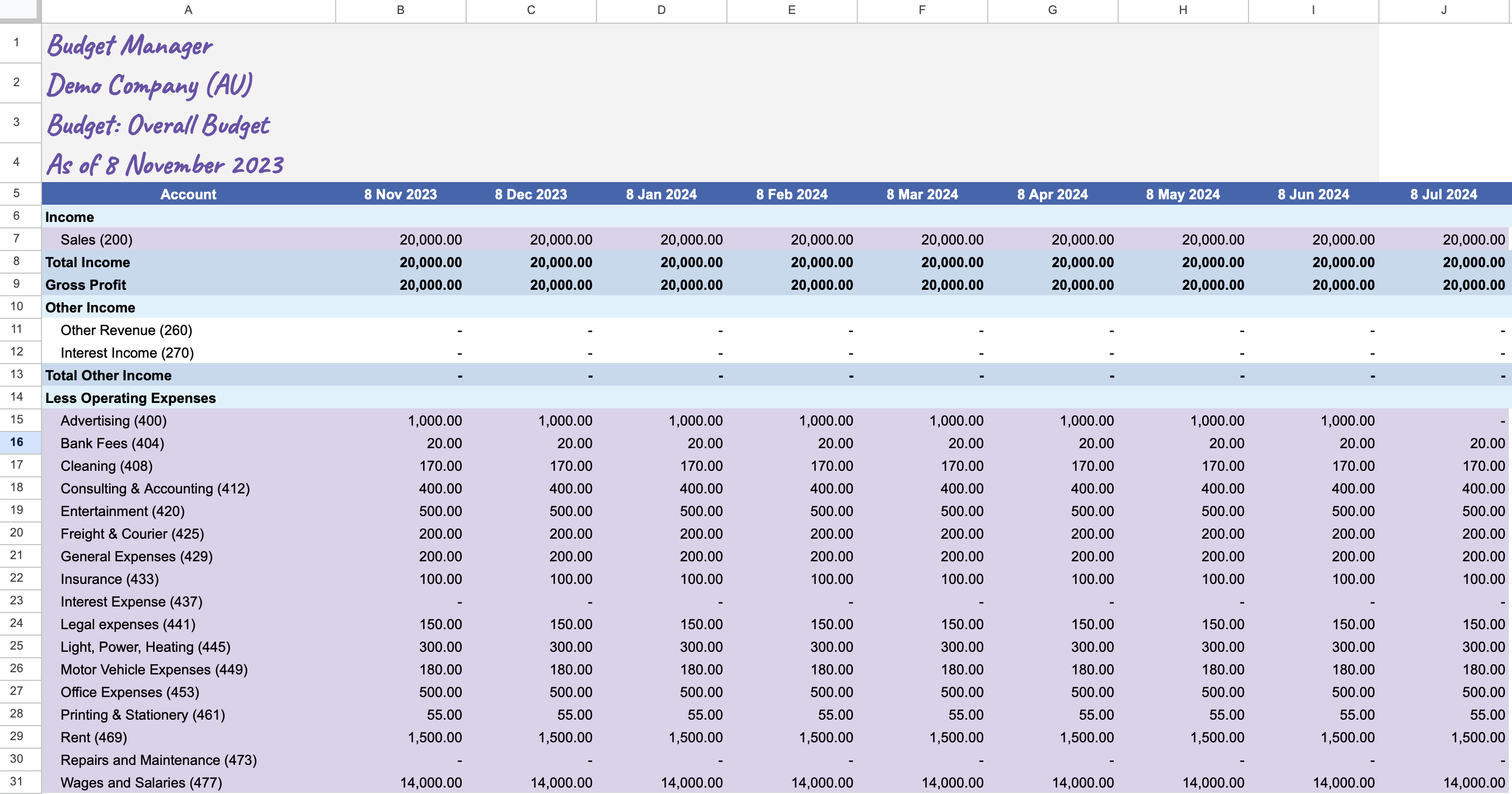Screen dimensions: 1512x794
Task: Click the 'Advertising (400)' cell
Action: click(189, 421)
